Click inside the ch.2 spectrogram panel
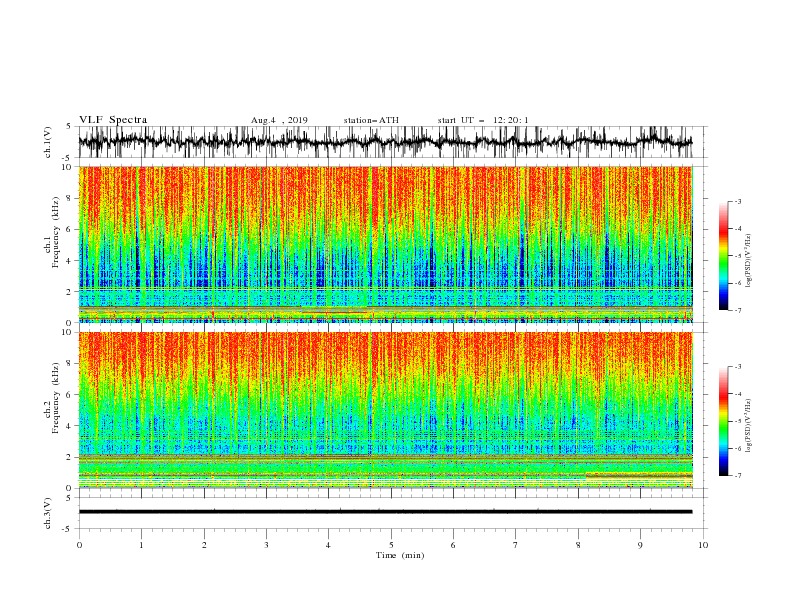 coord(385,410)
